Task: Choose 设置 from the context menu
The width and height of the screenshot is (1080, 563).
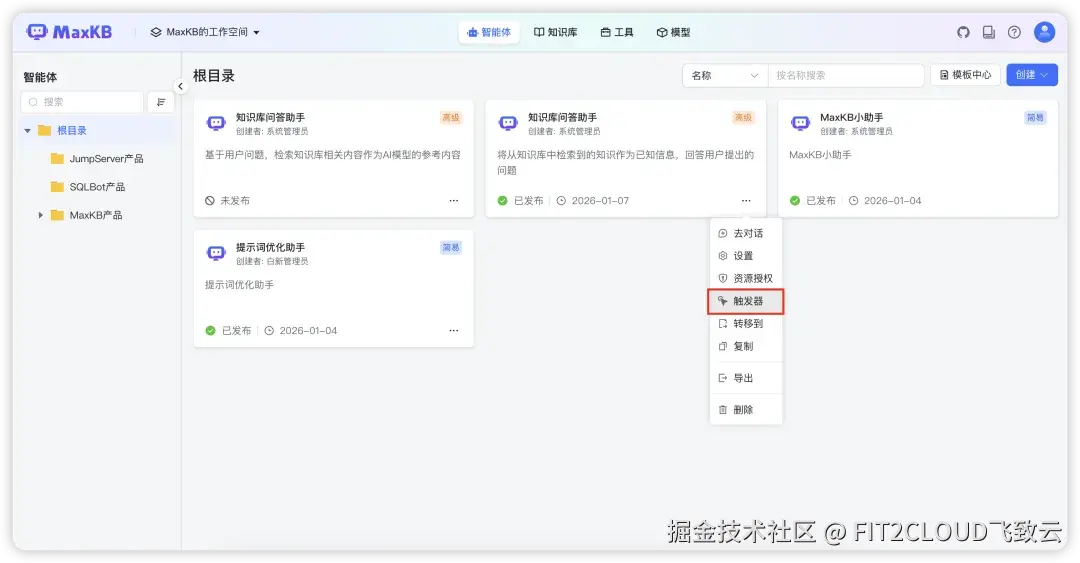Action: coord(746,256)
